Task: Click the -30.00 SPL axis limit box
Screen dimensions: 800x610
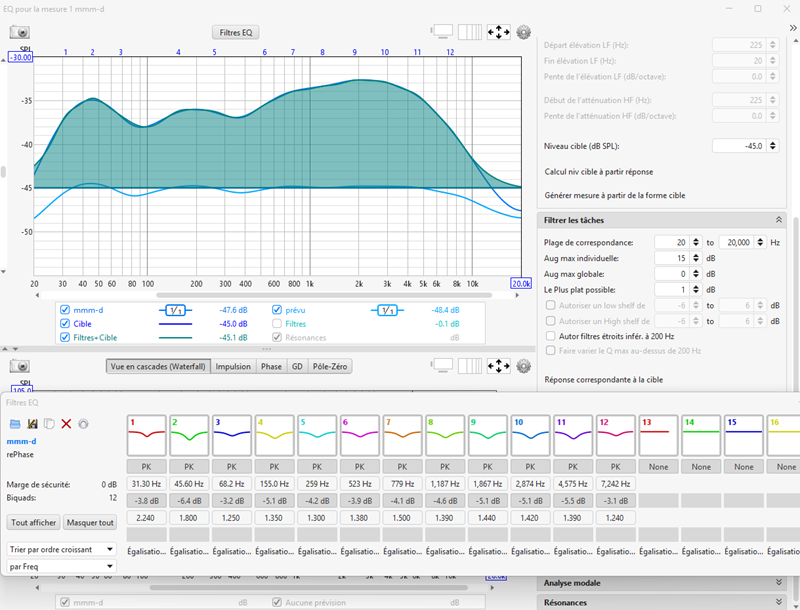Action: pyautogui.click(x=20, y=57)
